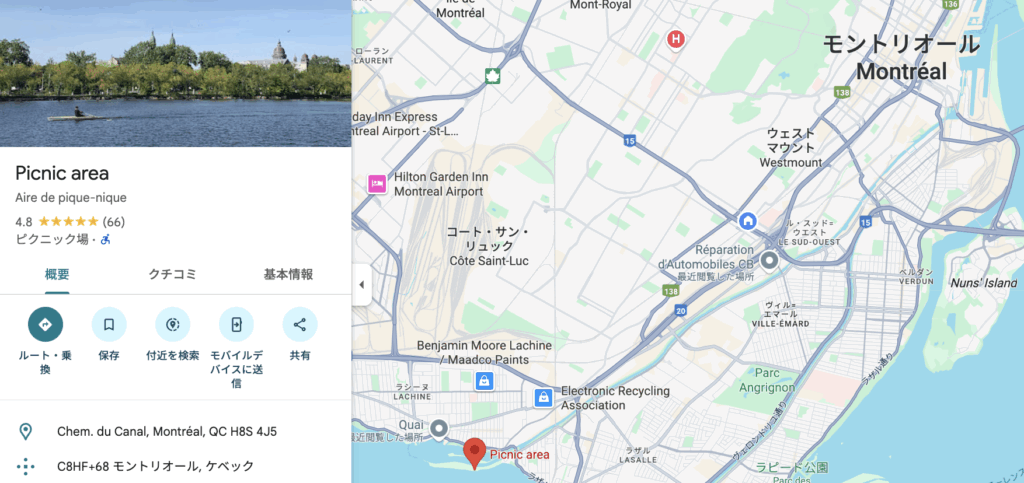Open Réparation d'Automobiles CB recently viewed marker

coord(769,260)
